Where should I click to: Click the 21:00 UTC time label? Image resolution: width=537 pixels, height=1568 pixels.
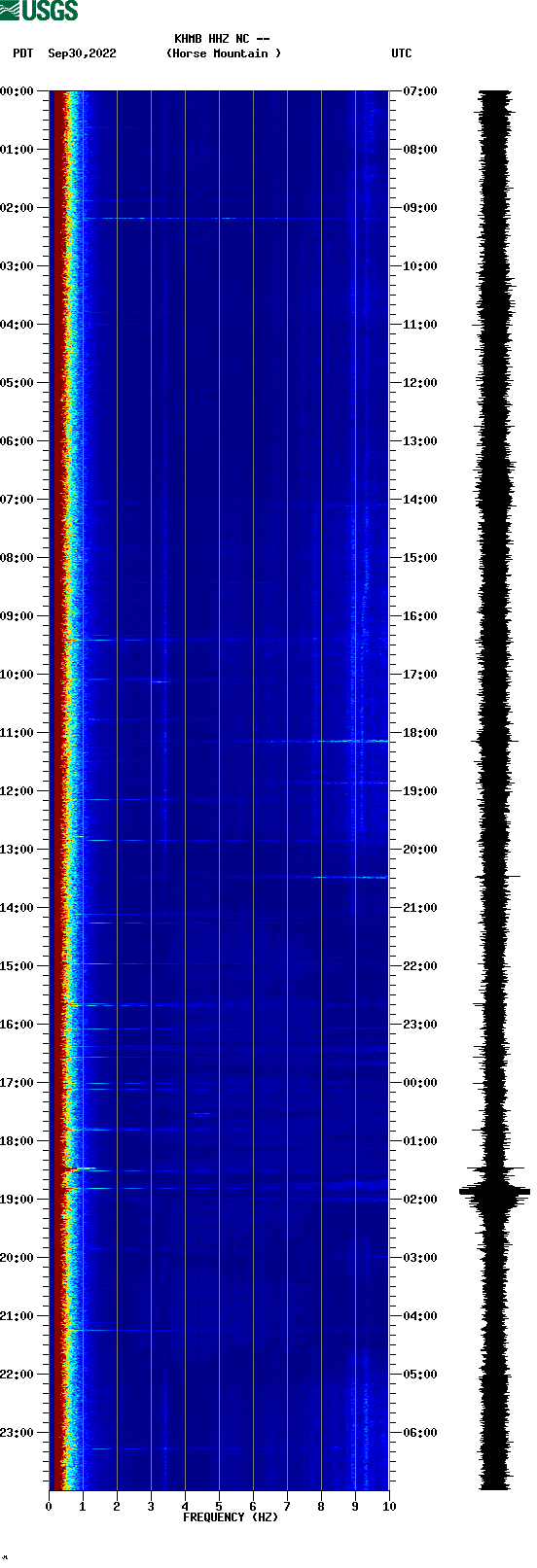click(x=420, y=908)
